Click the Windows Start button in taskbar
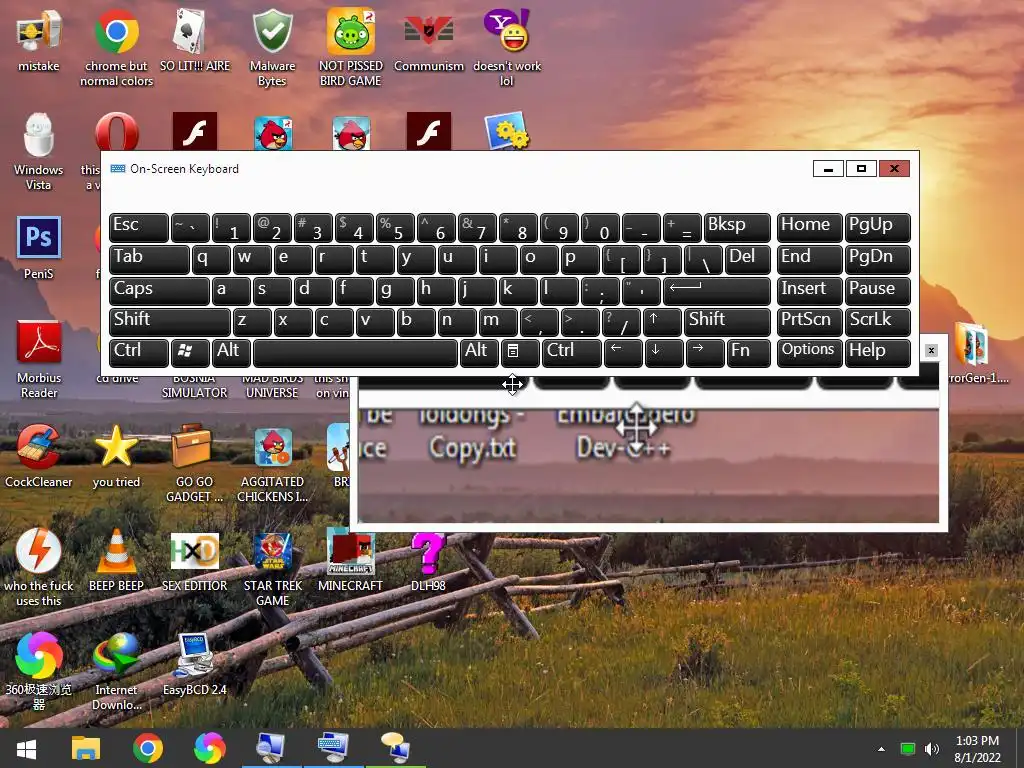Viewport: 1024px width, 768px height. (x=26, y=748)
